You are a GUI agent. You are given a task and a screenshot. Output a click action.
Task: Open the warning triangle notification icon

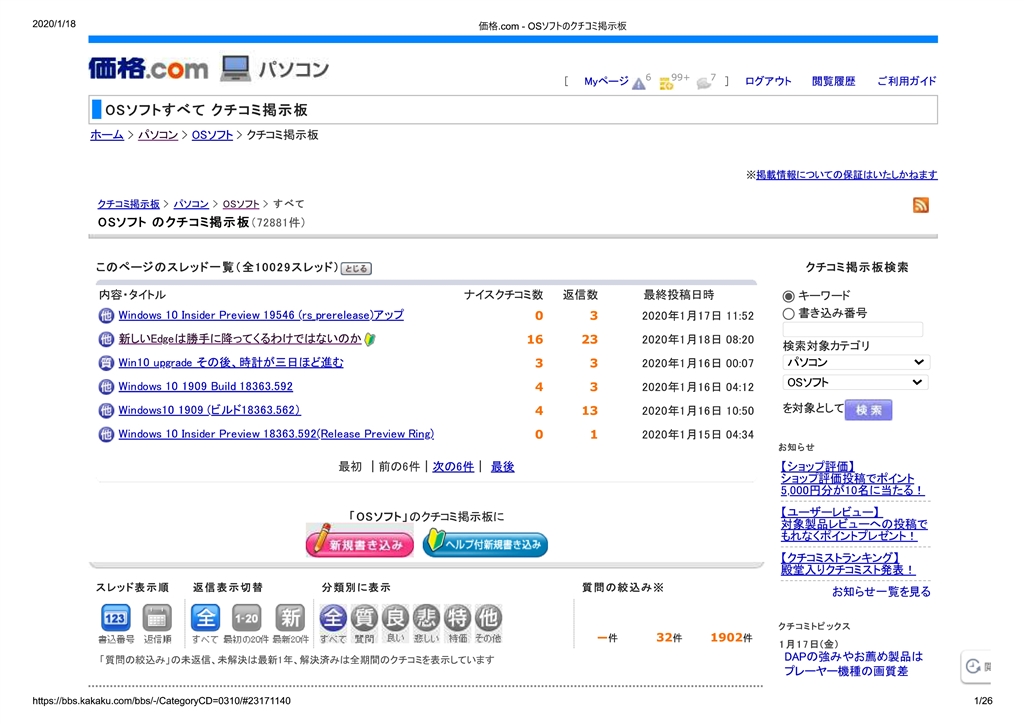pyautogui.click(x=638, y=84)
